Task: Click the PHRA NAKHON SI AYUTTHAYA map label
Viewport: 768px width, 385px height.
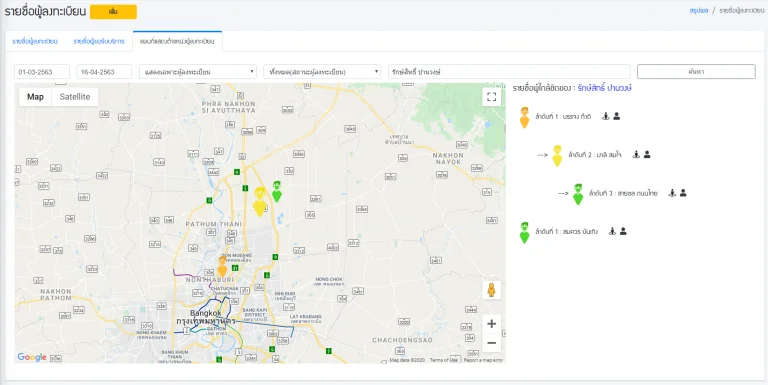Action: tap(229, 107)
